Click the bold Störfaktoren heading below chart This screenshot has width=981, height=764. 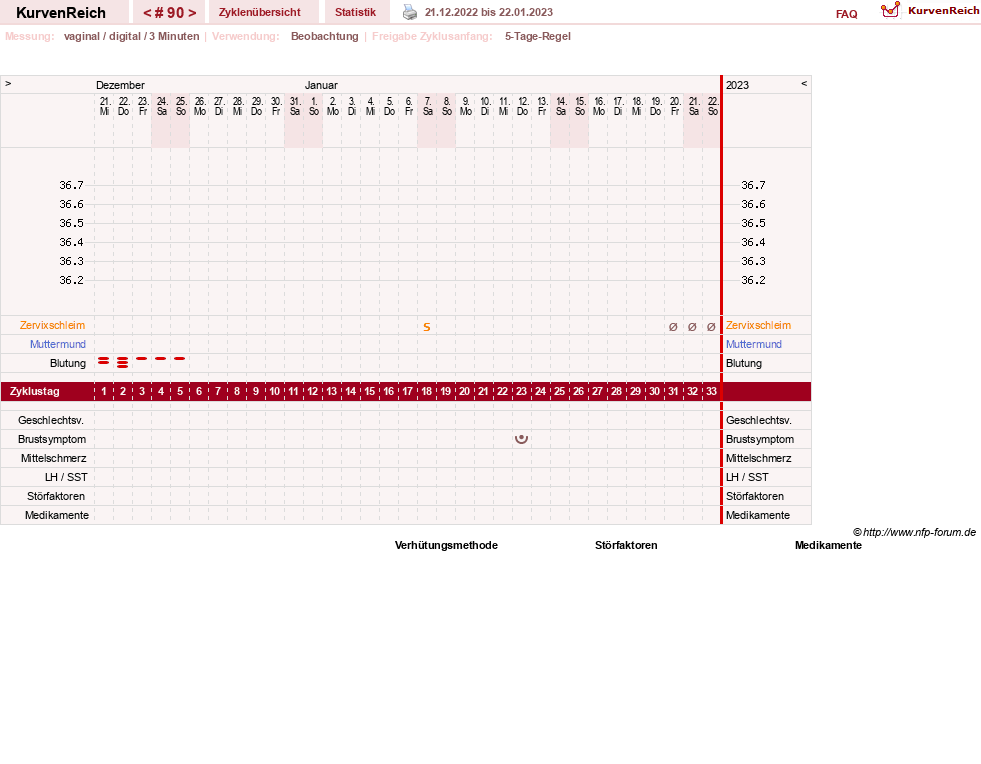(626, 545)
